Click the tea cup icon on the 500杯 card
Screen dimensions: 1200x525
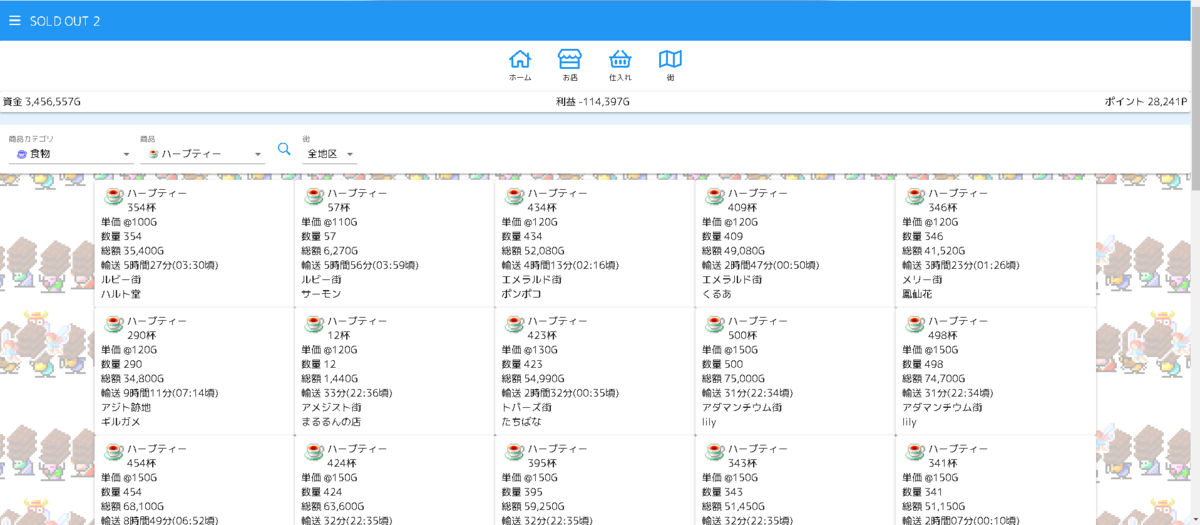coord(714,322)
